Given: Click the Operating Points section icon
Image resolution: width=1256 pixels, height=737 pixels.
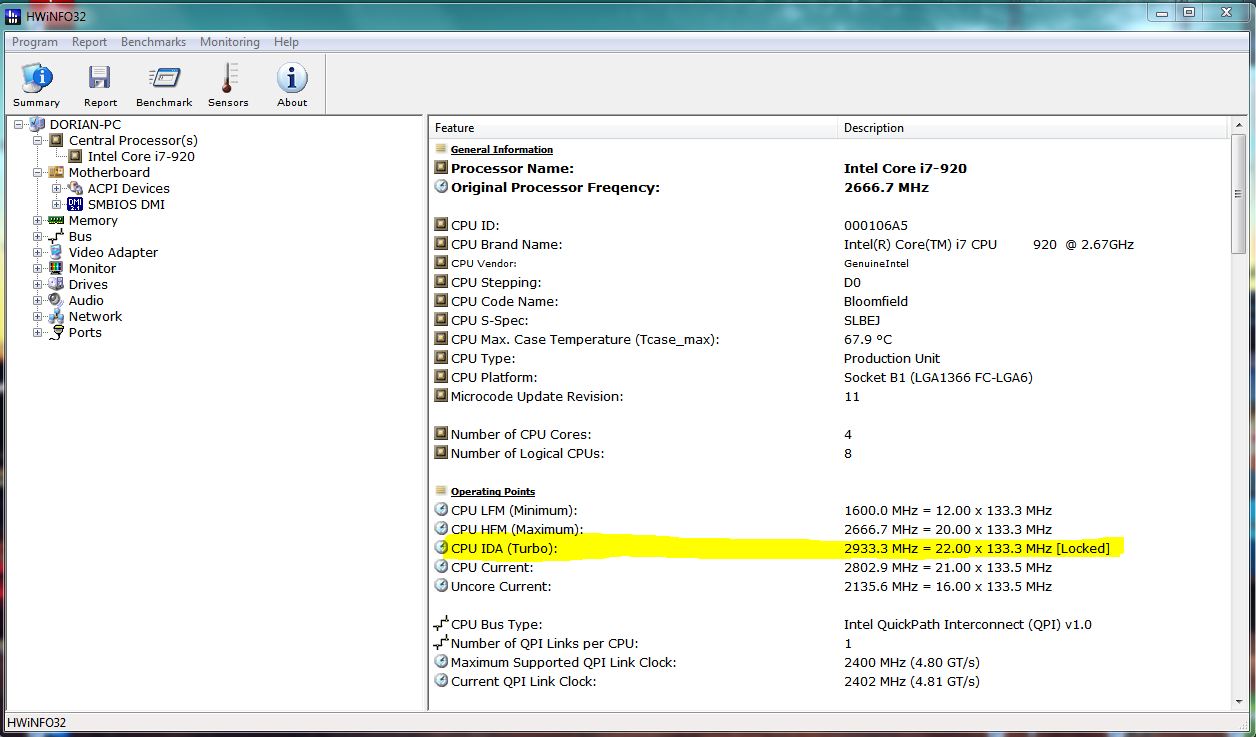Looking at the screenshot, I should point(441,491).
